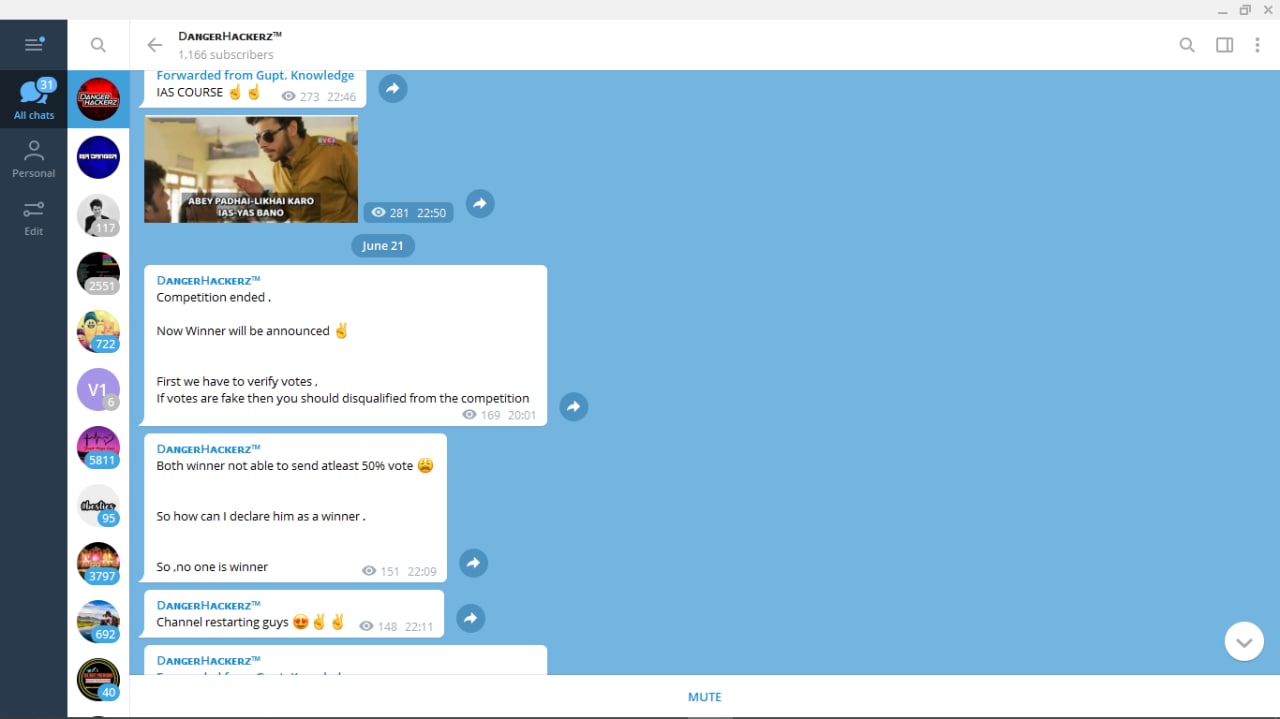Click the chat list search icon
The height and width of the screenshot is (719, 1280).
98,44
